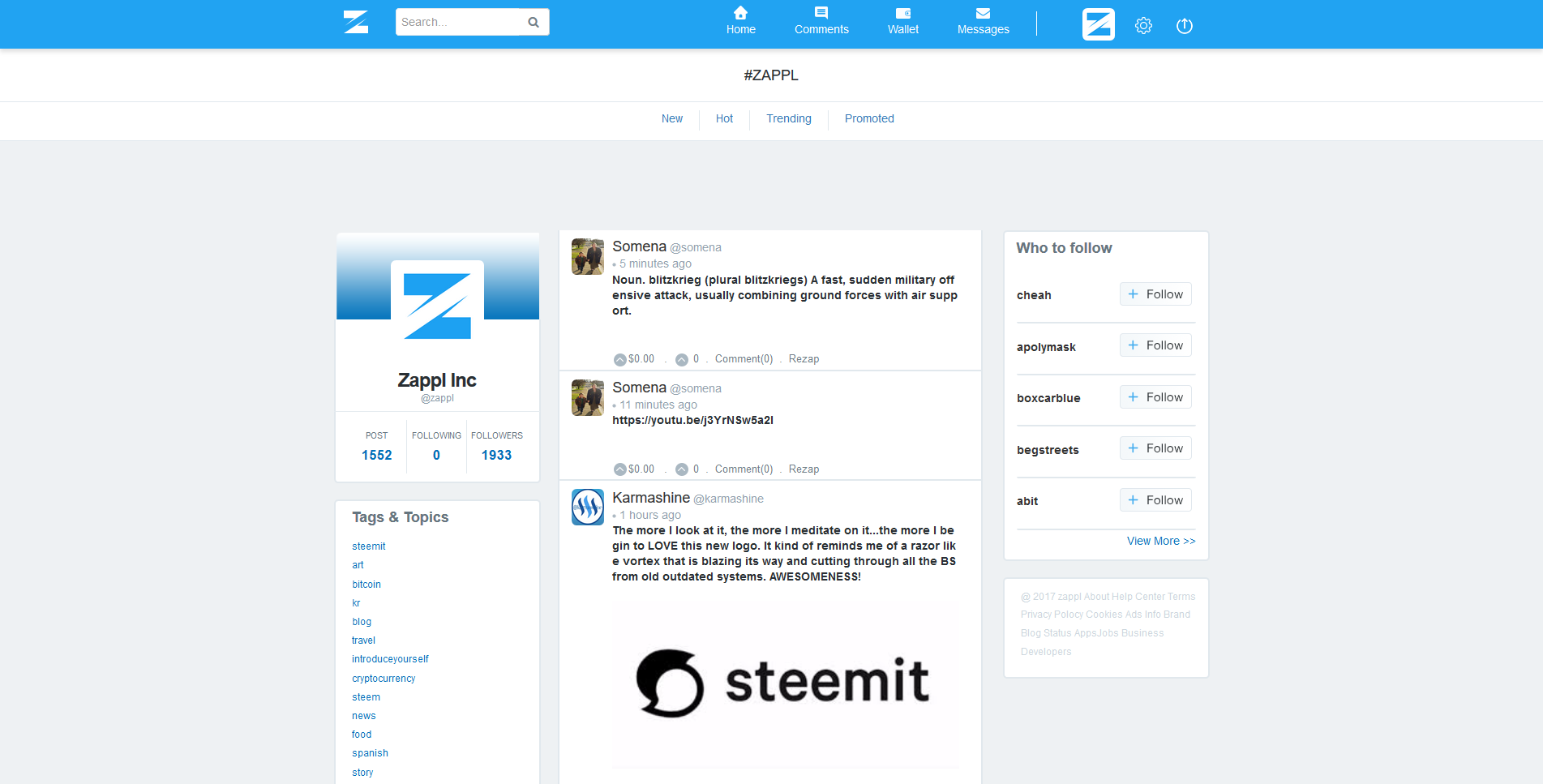Click View More in Who to follow
The height and width of the screenshot is (784, 1543).
pos(1161,541)
